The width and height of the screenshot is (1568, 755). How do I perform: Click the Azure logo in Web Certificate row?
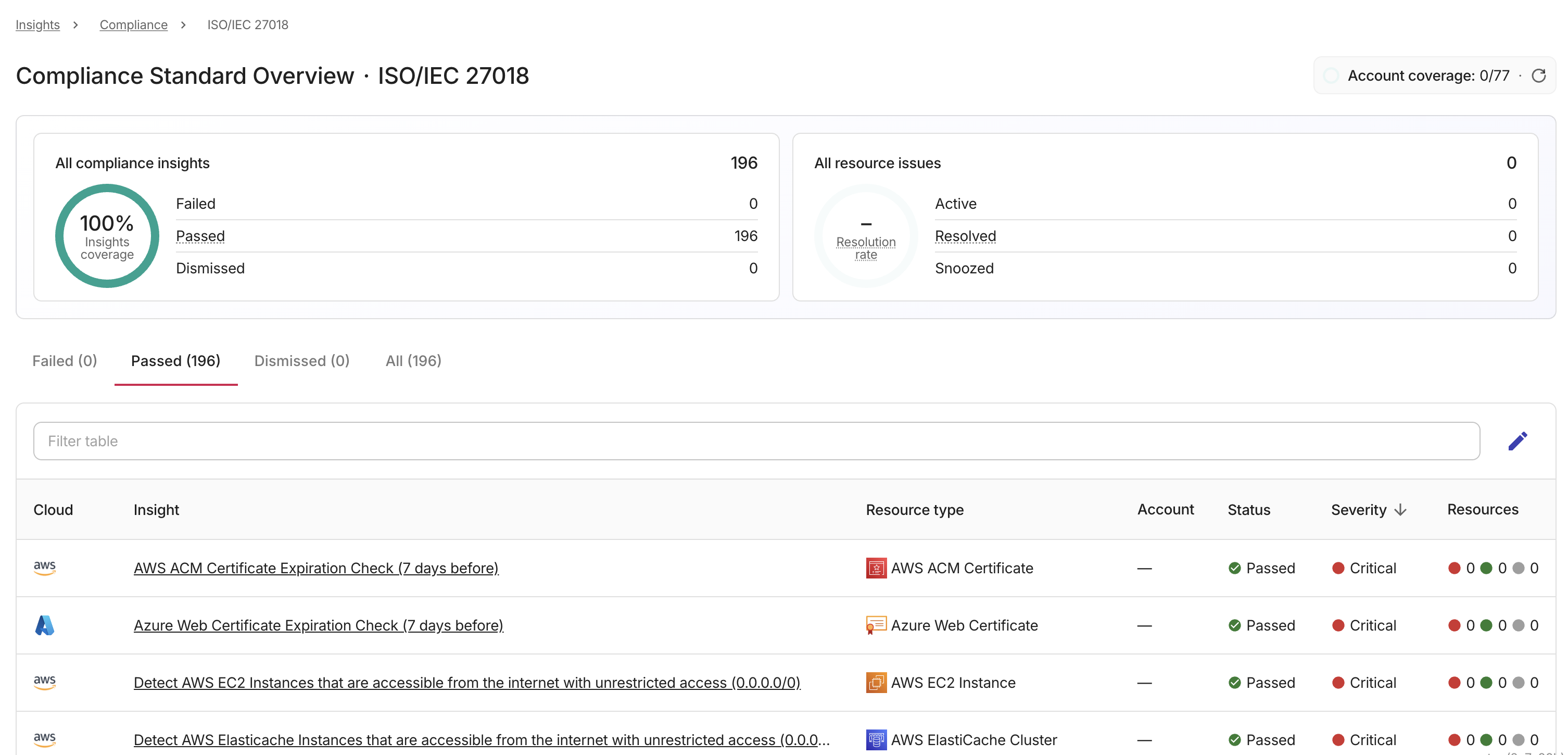(x=44, y=625)
